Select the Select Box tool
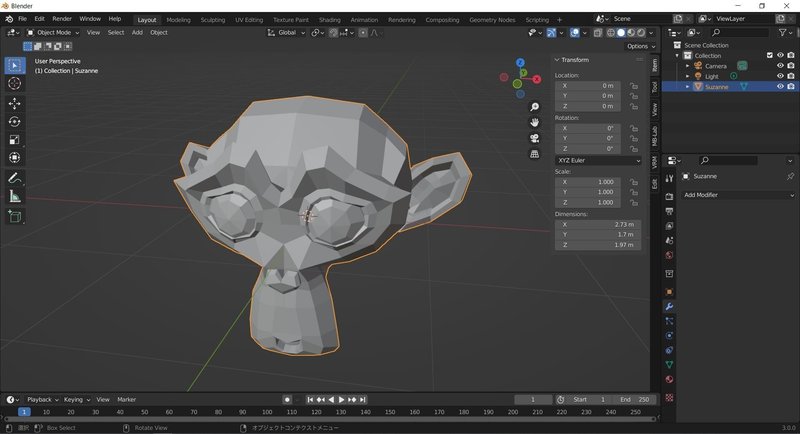The height and width of the screenshot is (434, 800). tap(15, 65)
